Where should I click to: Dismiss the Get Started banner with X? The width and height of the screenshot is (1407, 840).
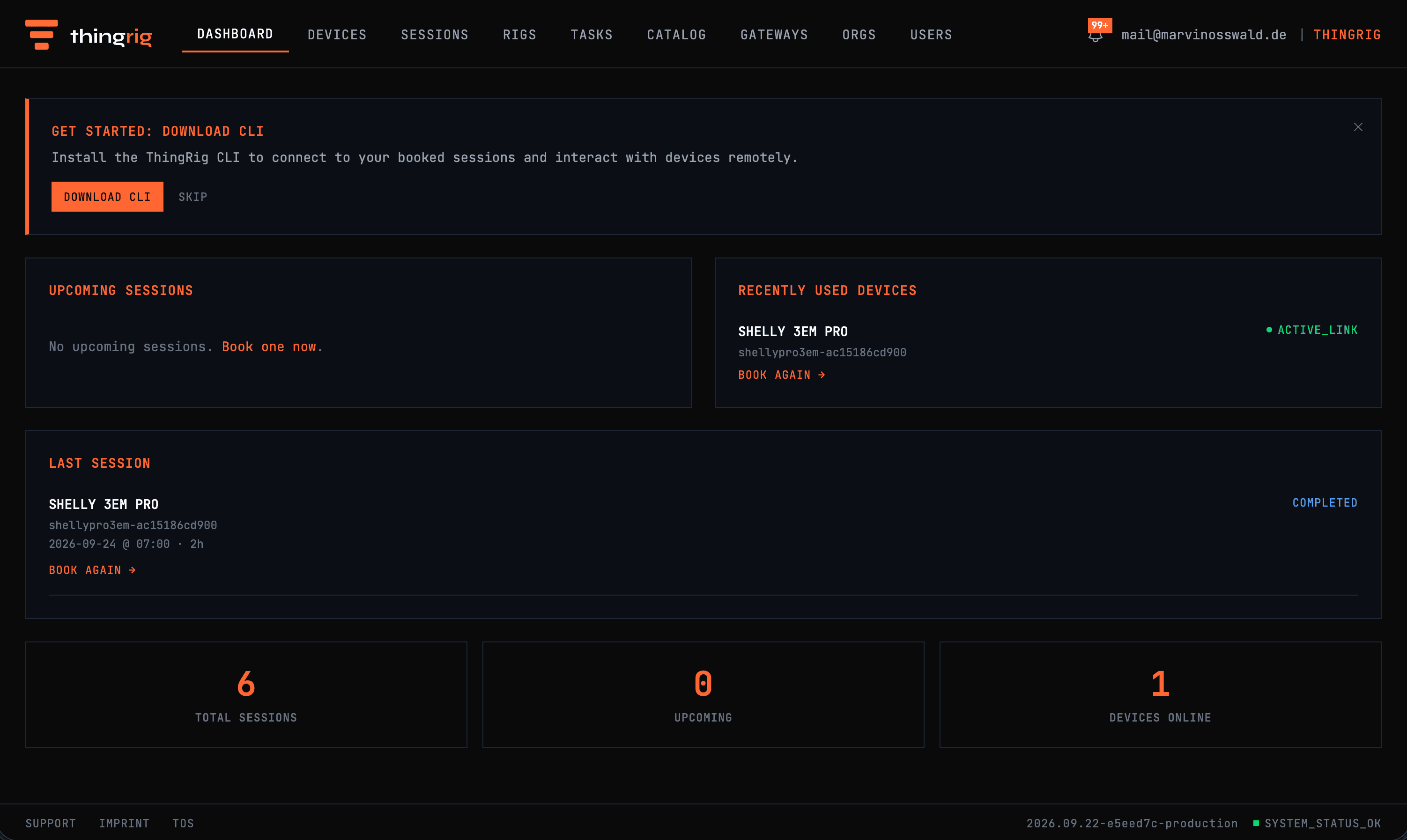tap(1358, 127)
